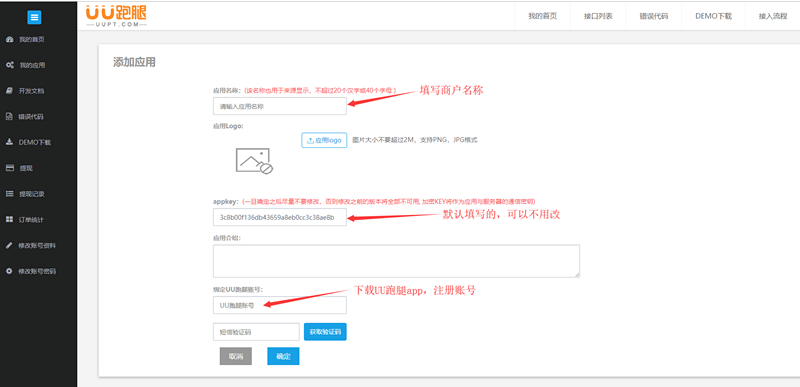Click the gray 取消 cancel button
Viewport: 800px width, 387px height.
[236, 356]
